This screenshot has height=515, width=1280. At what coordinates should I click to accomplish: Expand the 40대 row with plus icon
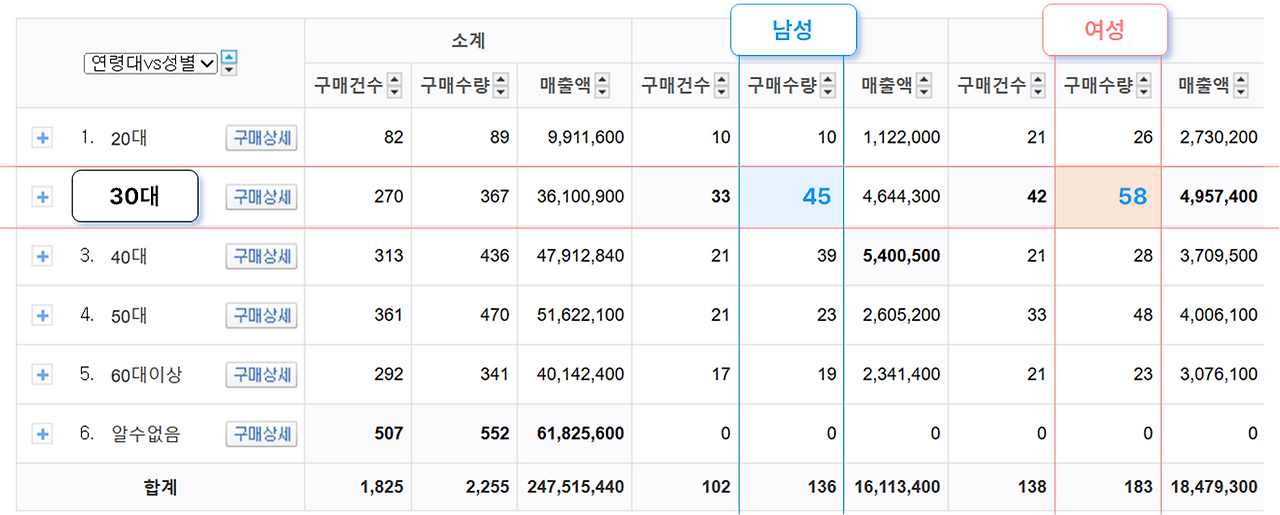tap(42, 256)
